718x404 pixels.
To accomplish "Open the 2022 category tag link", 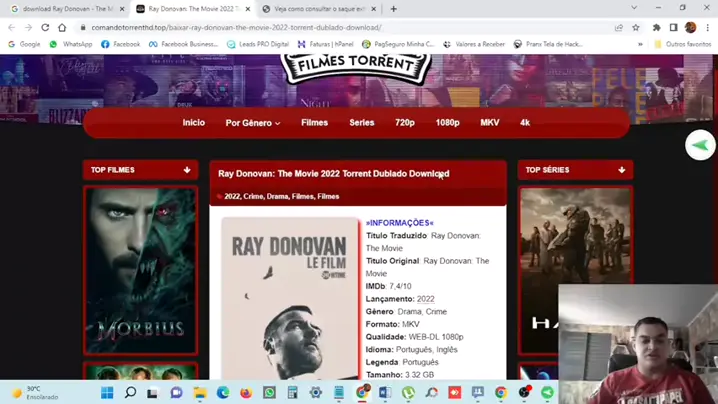I will 232,197.
